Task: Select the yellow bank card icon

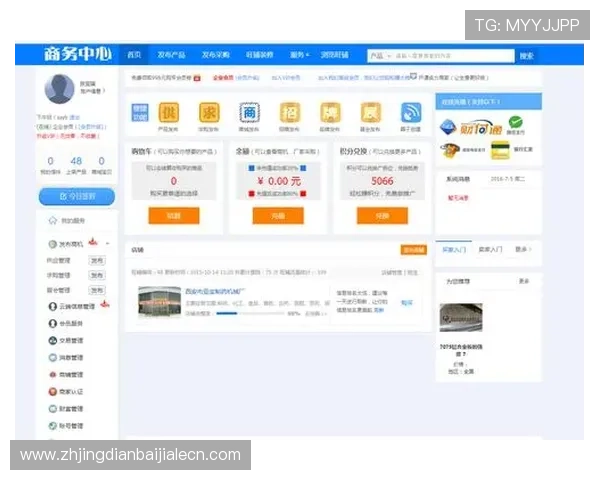Action: click(x=500, y=150)
